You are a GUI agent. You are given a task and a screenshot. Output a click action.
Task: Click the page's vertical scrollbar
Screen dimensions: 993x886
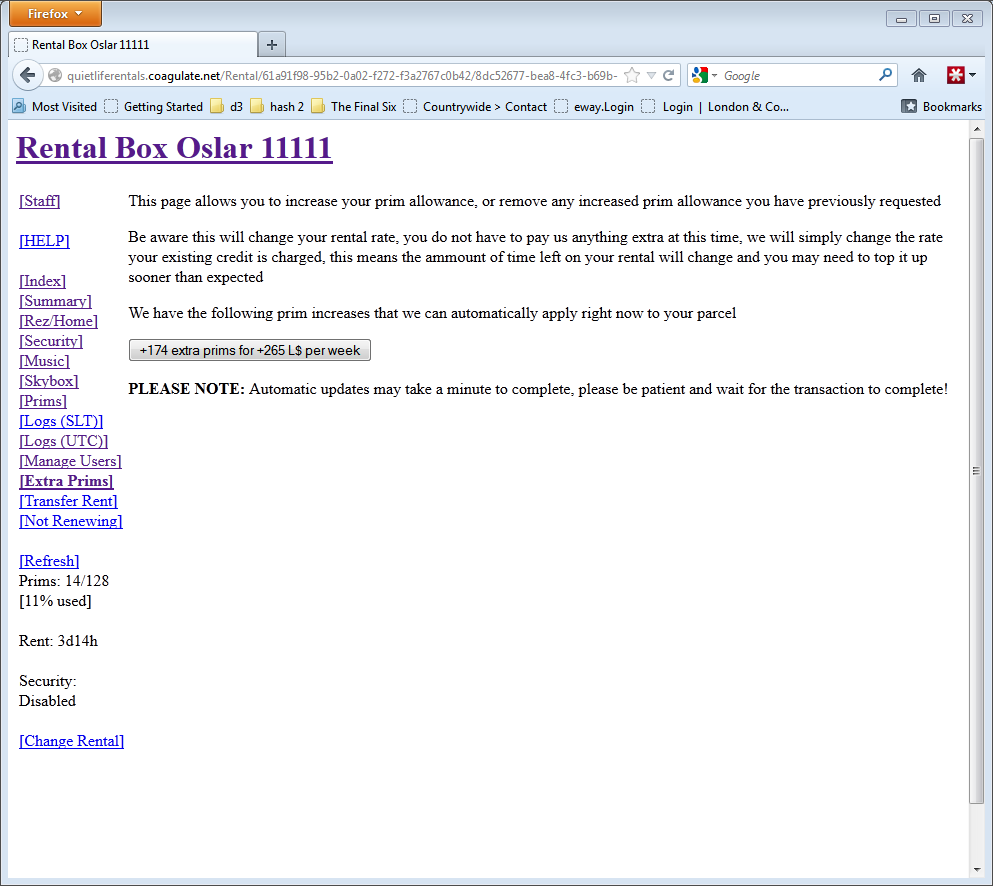tap(976, 470)
